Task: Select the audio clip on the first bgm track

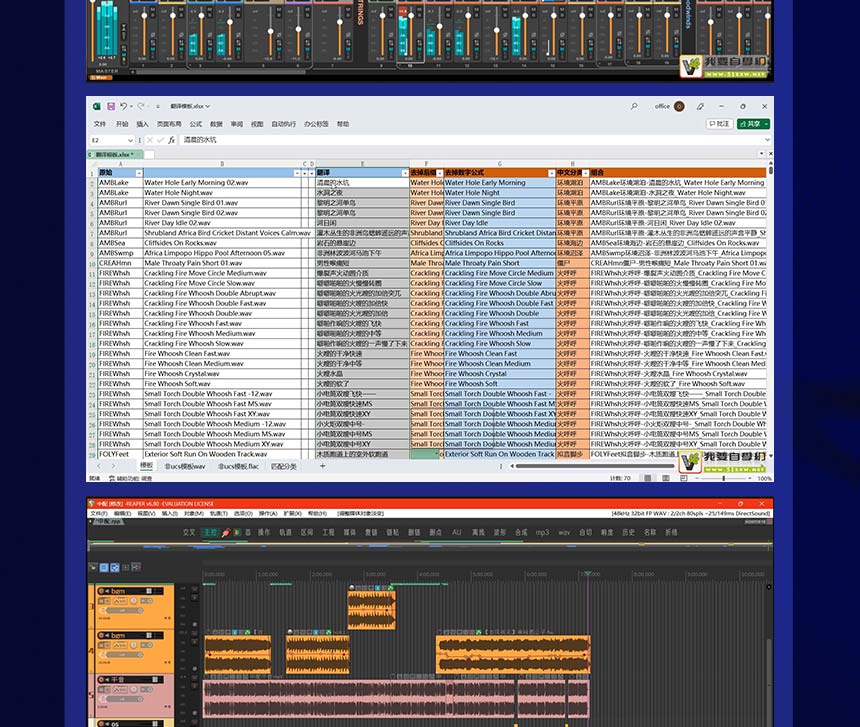Action: (371, 610)
